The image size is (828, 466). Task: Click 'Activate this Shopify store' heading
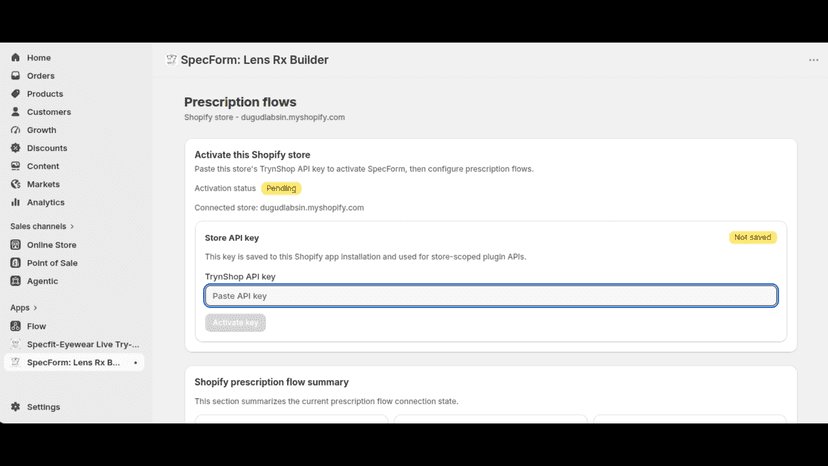click(252, 155)
